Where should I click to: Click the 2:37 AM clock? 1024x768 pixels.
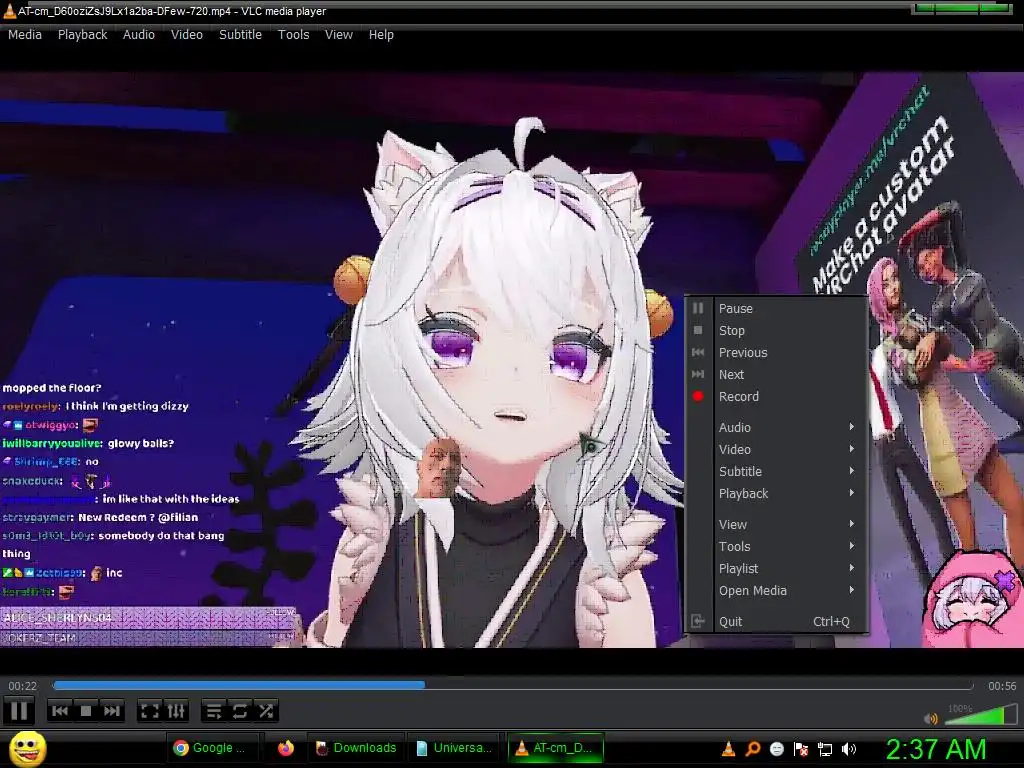coord(935,749)
